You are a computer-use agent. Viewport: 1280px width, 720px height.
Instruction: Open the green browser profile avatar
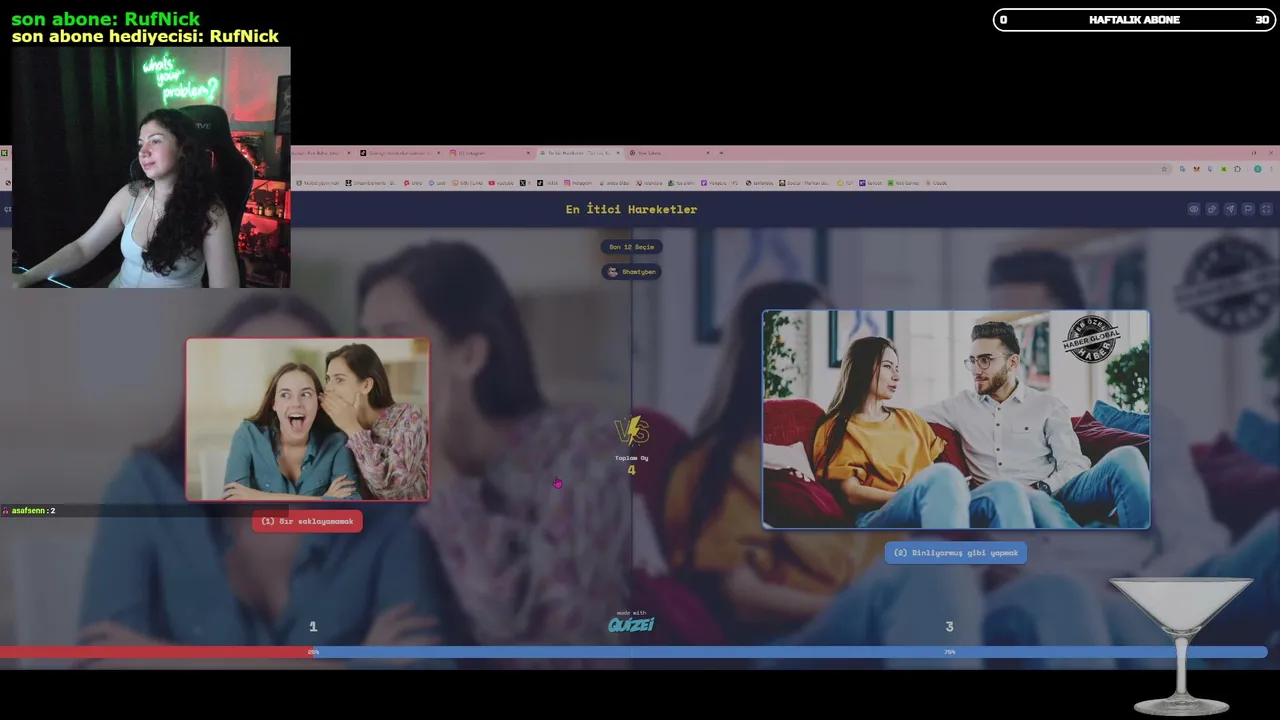click(x=1257, y=169)
